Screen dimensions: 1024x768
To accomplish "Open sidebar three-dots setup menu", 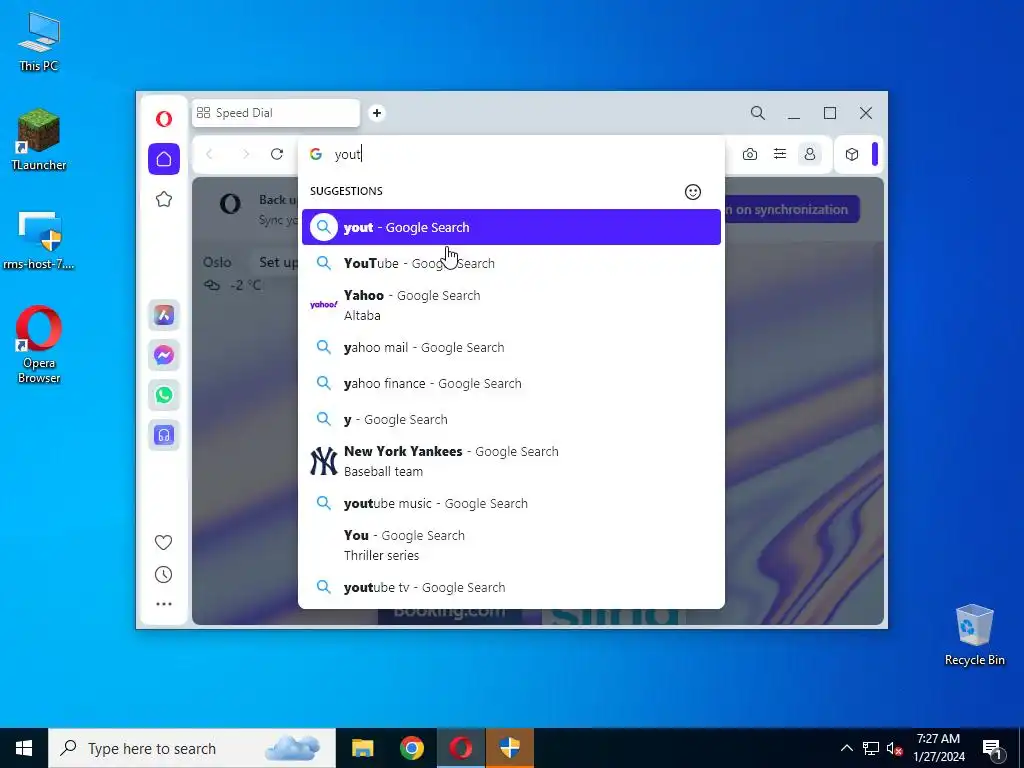I will [164, 604].
